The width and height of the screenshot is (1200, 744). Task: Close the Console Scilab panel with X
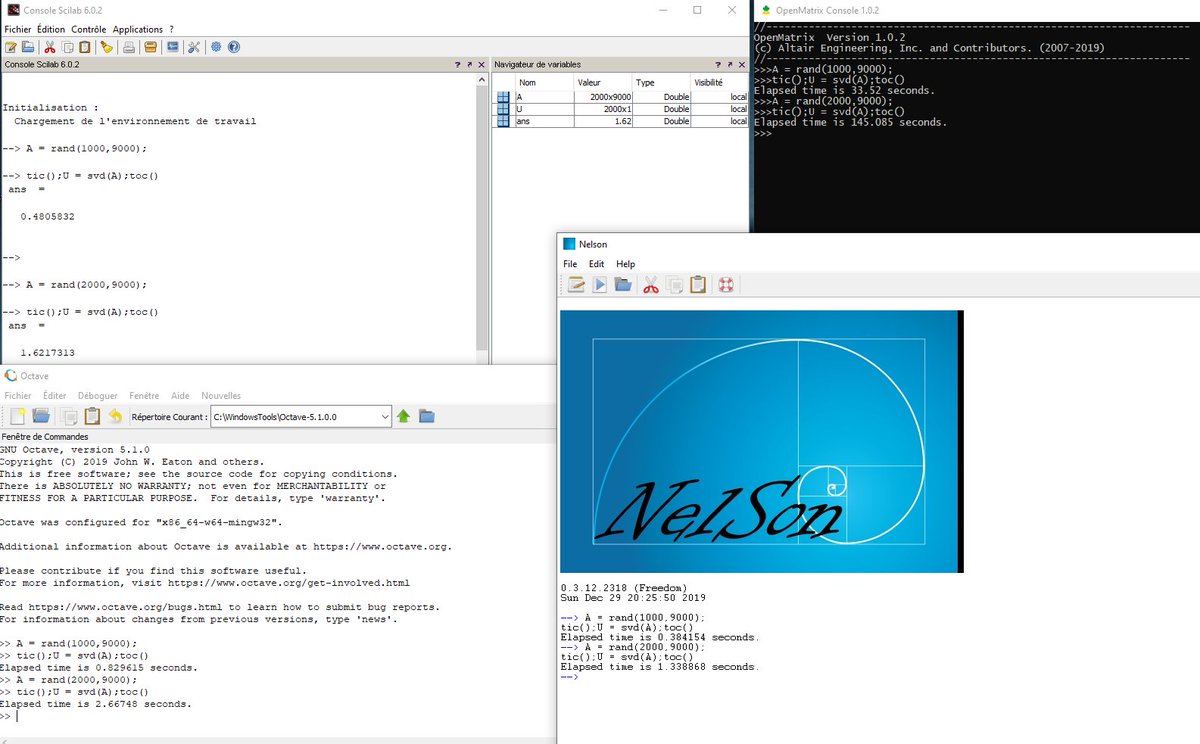coord(481,64)
